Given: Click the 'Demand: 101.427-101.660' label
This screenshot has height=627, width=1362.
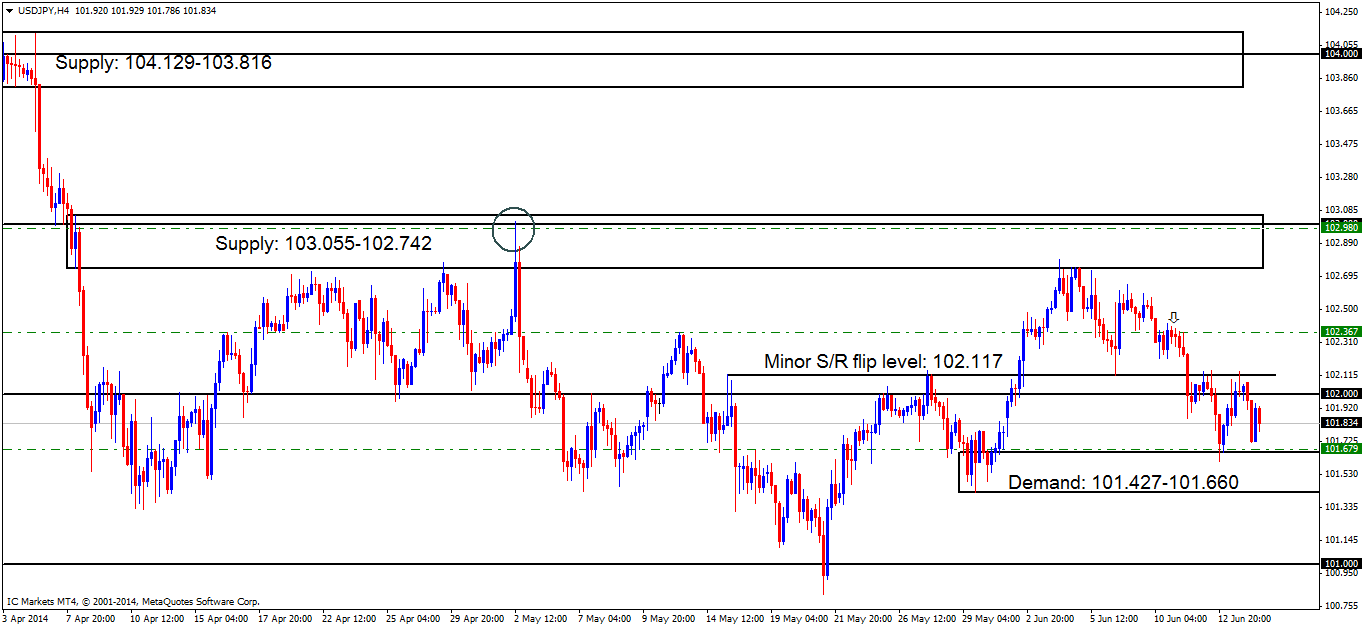Looking at the screenshot, I should click(1123, 483).
